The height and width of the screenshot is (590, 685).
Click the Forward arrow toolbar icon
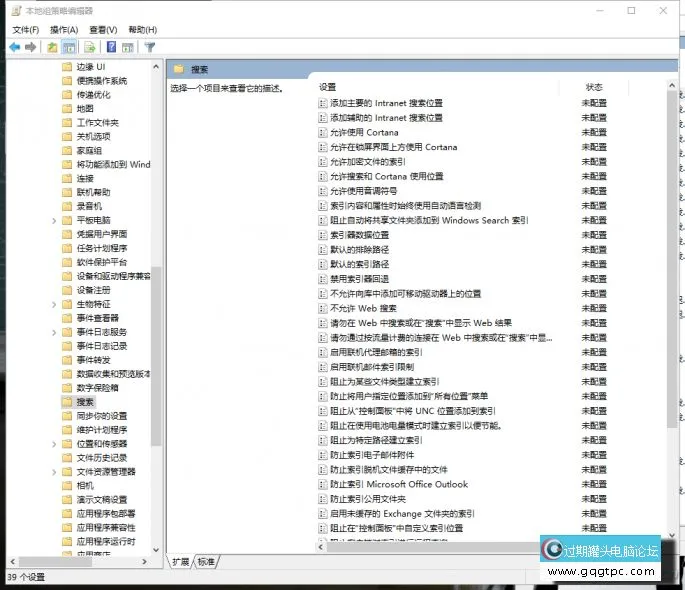coord(31,47)
